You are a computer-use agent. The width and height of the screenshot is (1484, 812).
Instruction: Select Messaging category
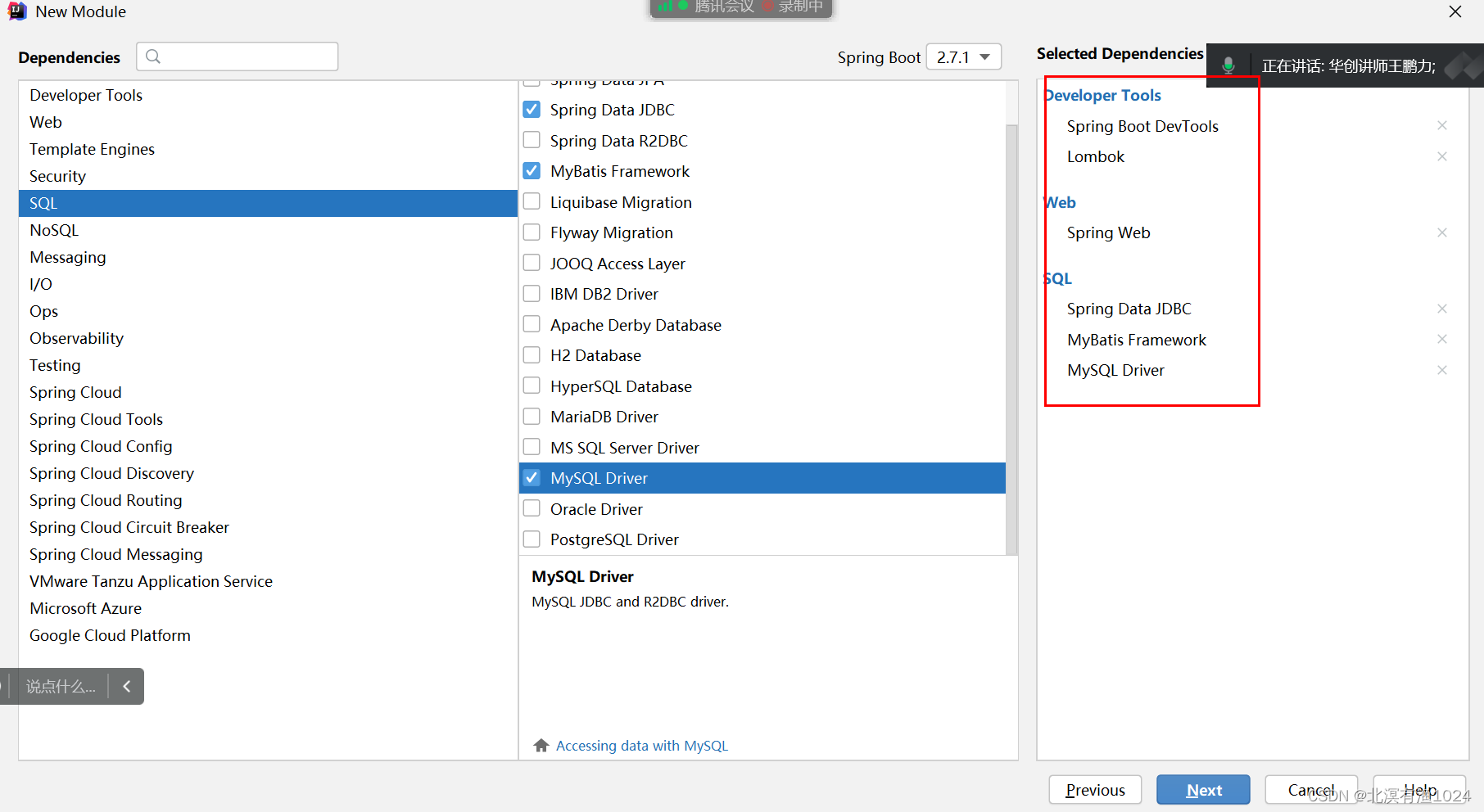tap(268, 257)
